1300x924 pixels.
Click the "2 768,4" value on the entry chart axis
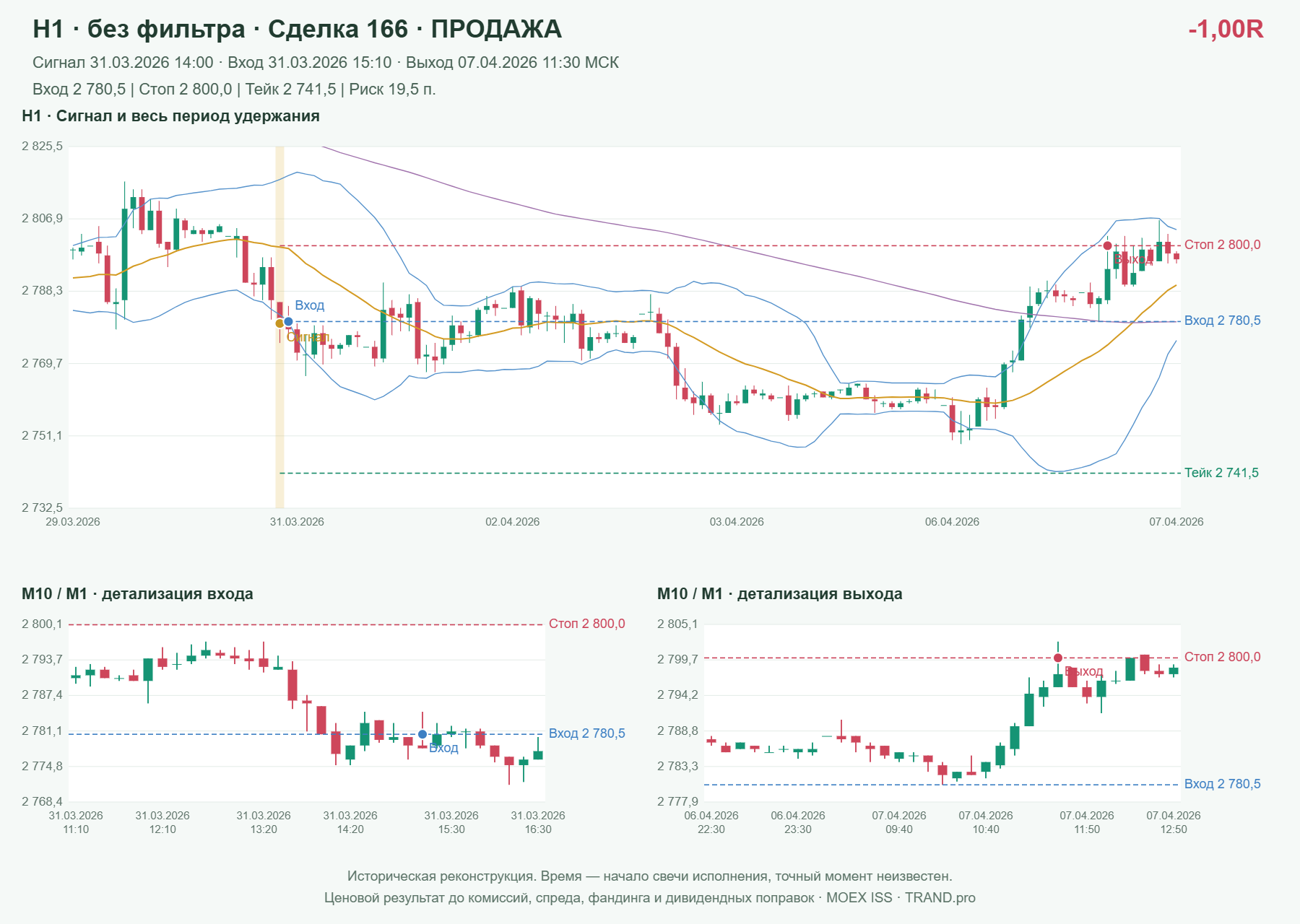tap(43, 801)
